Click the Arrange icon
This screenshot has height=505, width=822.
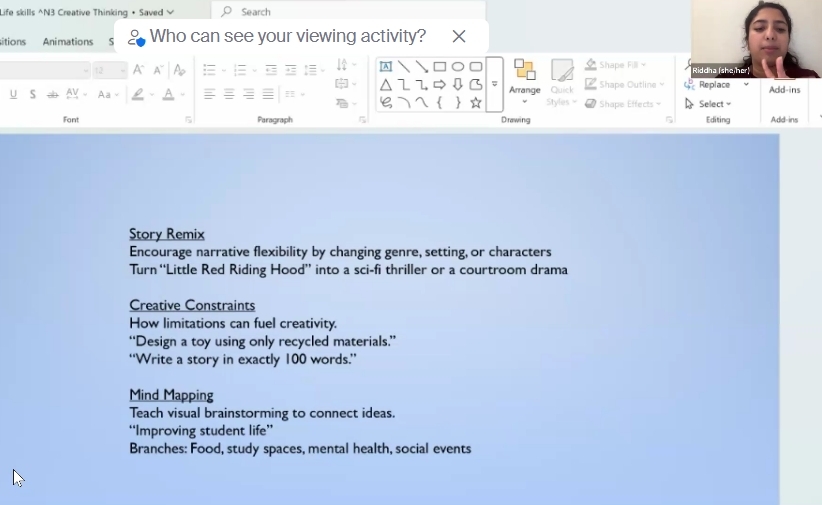click(x=524, y=78)
